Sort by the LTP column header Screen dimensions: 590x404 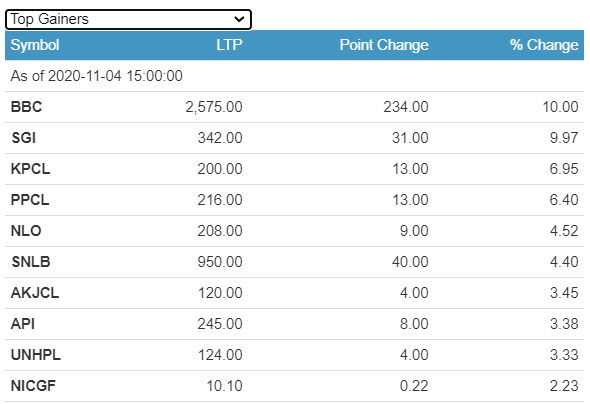229,45
